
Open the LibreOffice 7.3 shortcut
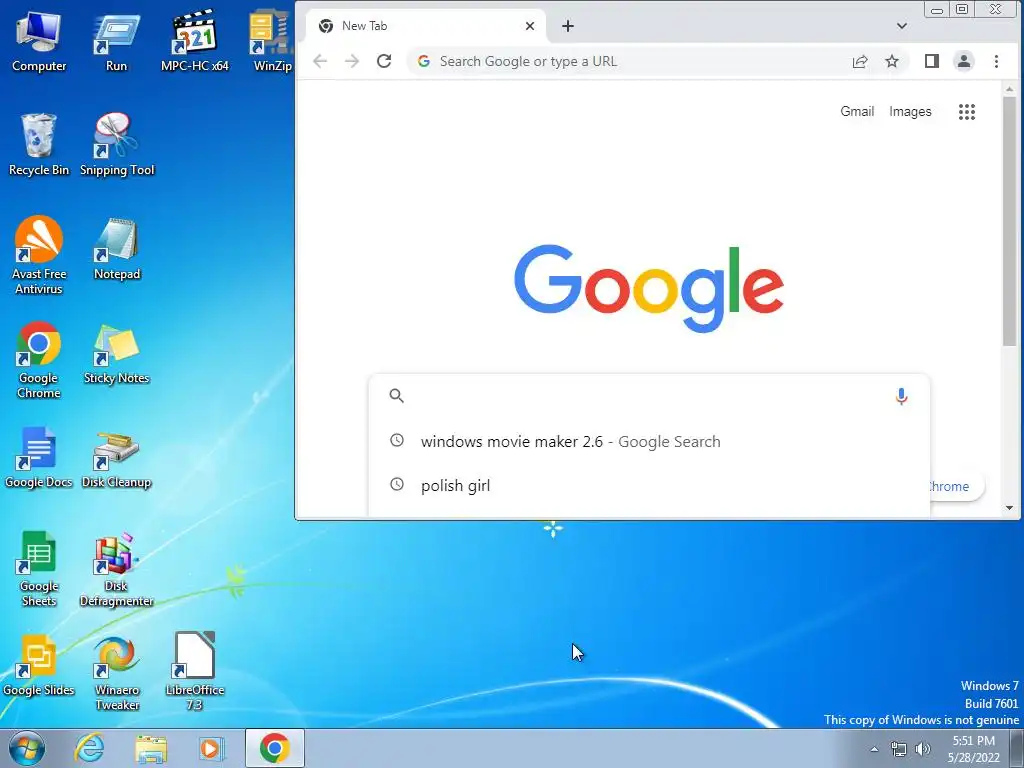coord(195,671)
